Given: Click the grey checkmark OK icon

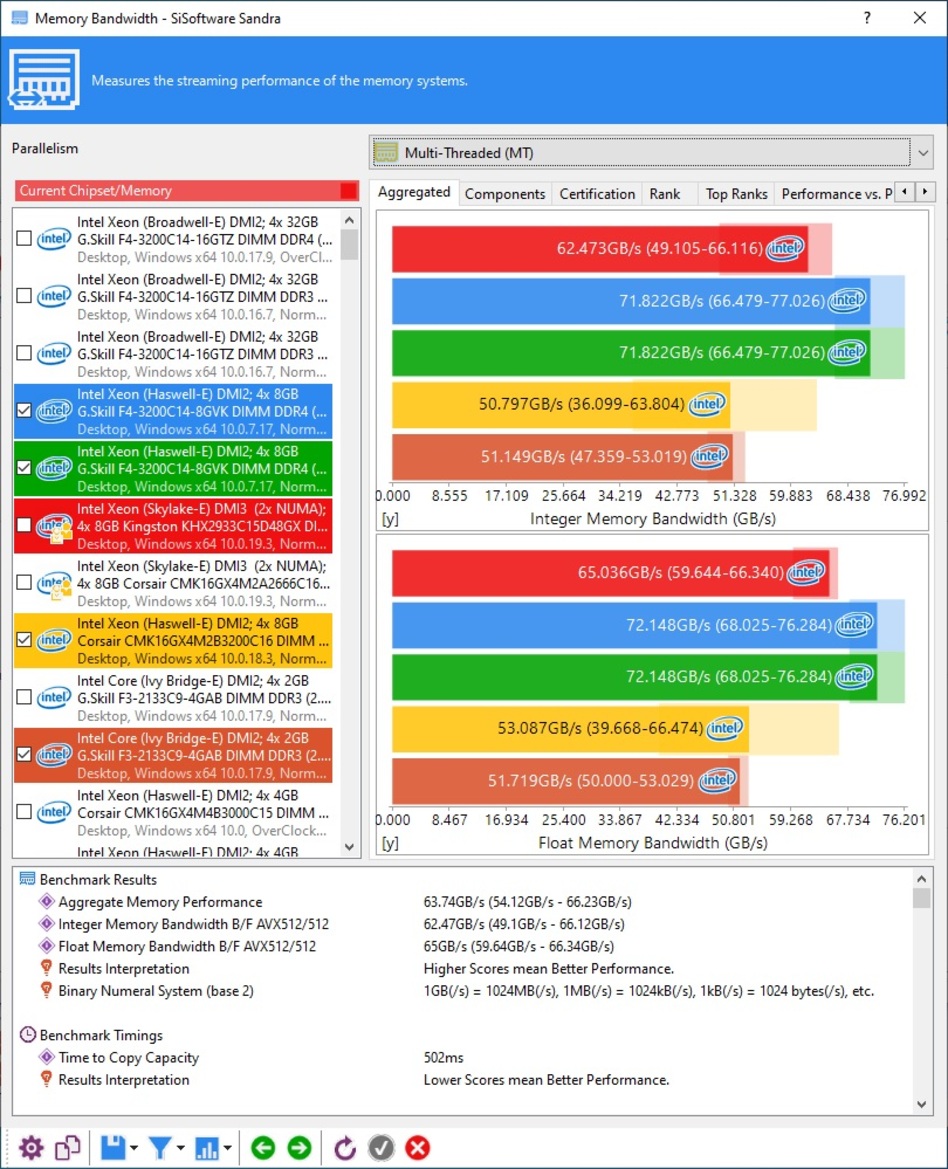Looking at the screenshot, I should tap(382, 1147).
